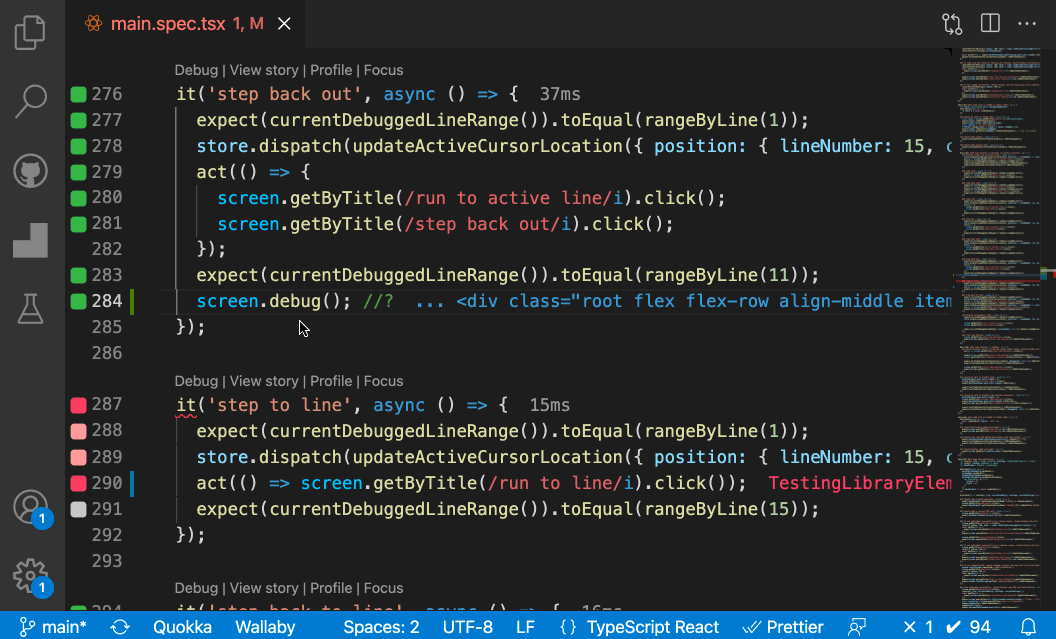Click the underlined 'it' on line 287
1056x639 pixels.
tap(186, 405)
